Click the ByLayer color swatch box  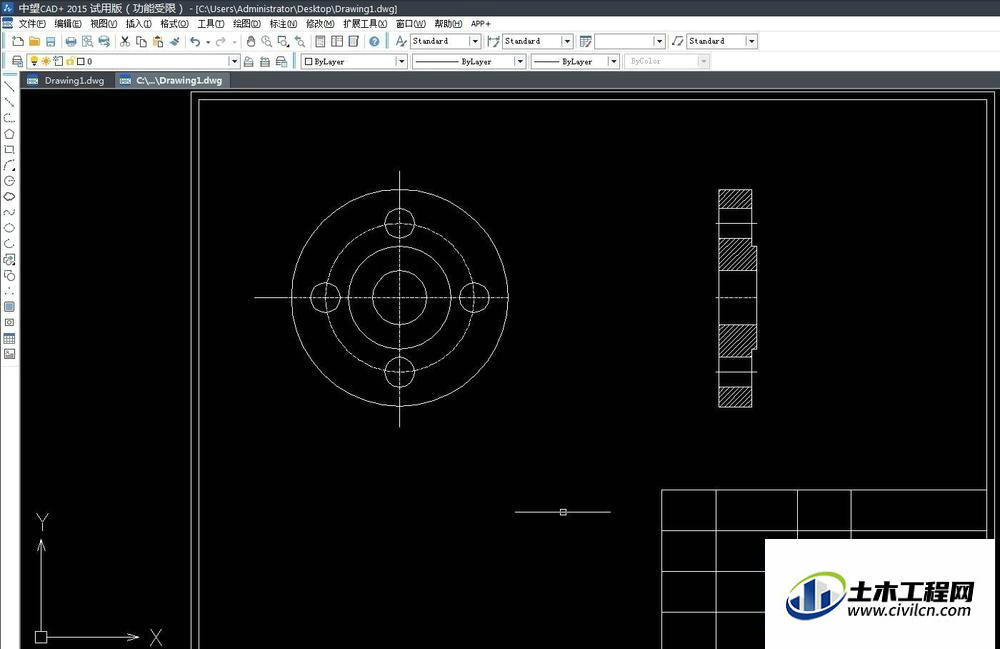click(309, 61)
